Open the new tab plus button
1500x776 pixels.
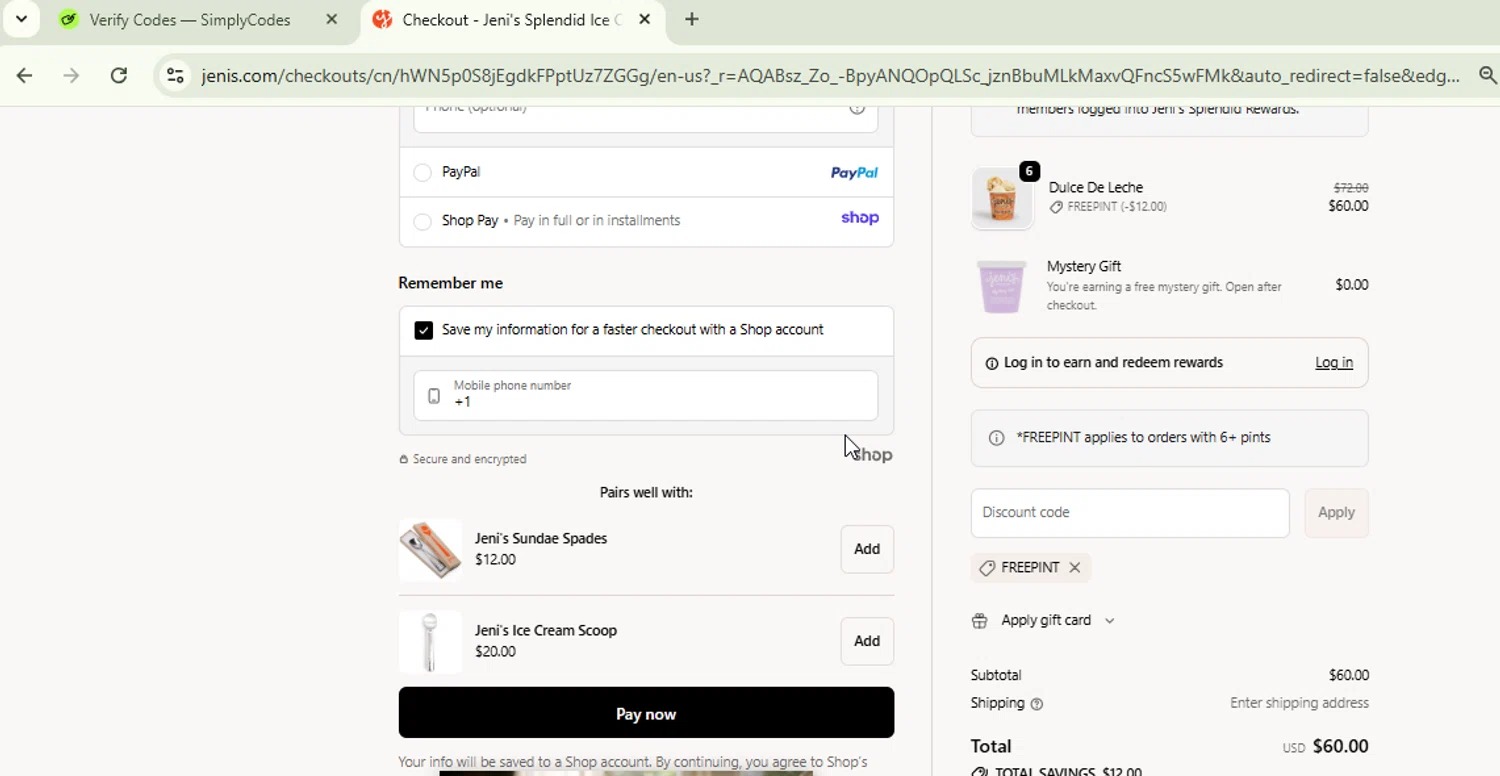[x=692, y=19]
